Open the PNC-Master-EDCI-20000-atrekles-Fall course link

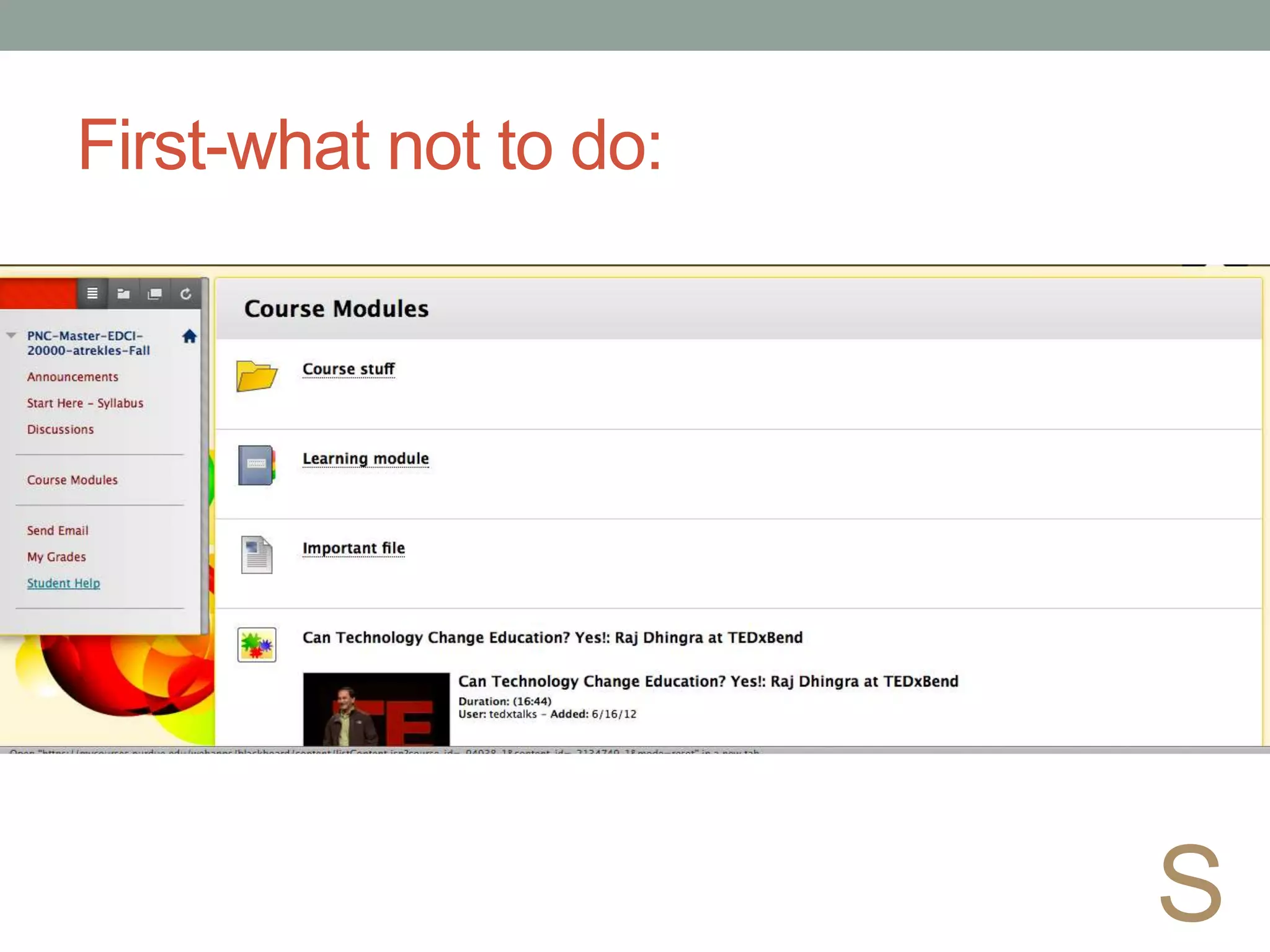click(88, 343)
